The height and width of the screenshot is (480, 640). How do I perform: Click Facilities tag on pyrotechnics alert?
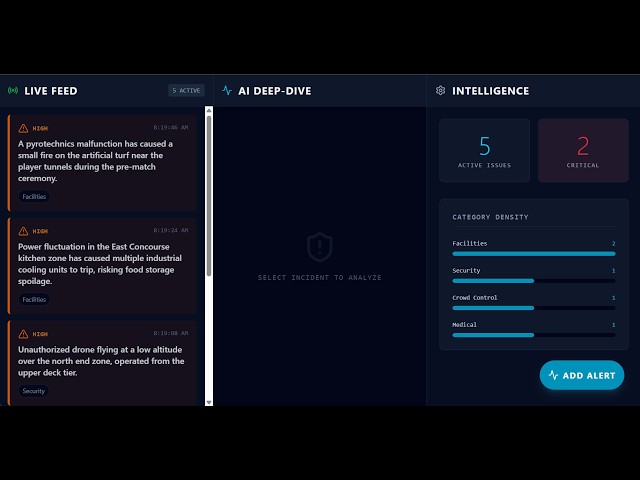click(x=34, y=197)
